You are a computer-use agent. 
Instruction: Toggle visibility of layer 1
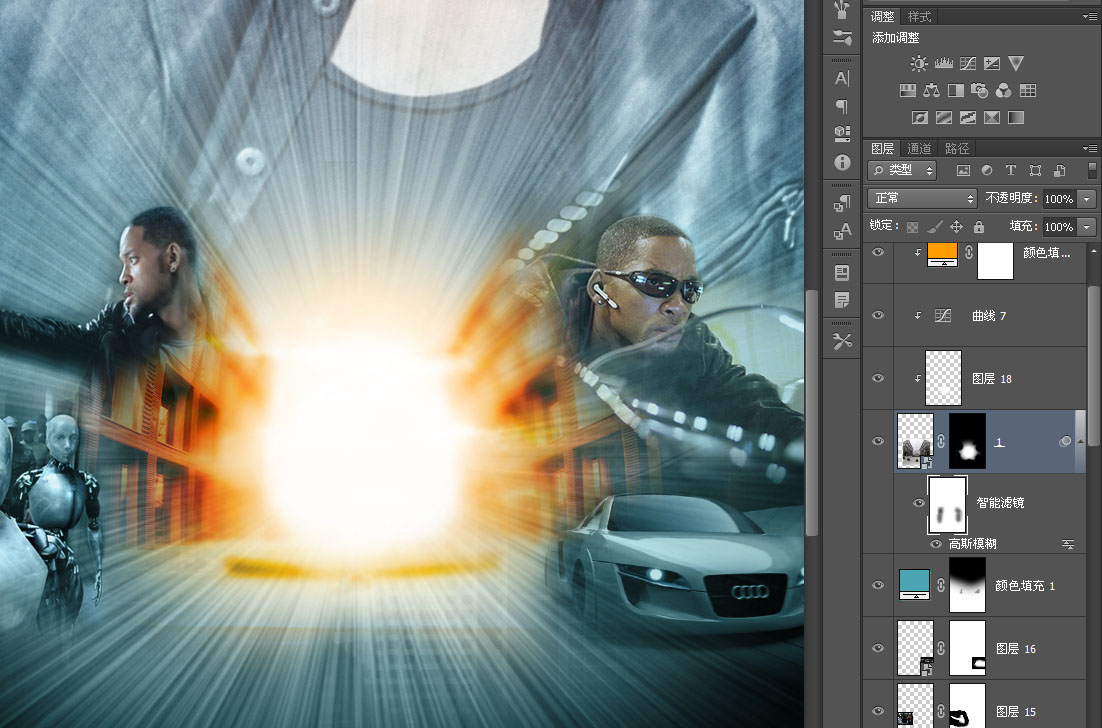tap(878, 441)
